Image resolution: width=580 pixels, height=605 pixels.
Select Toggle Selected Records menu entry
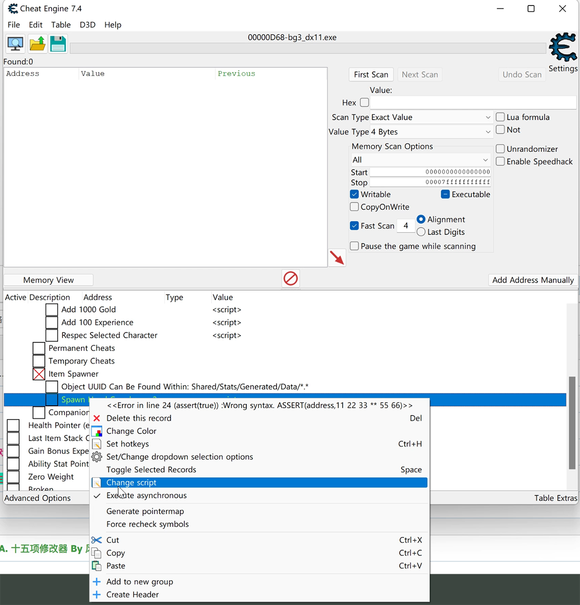[x=259, y=470]
